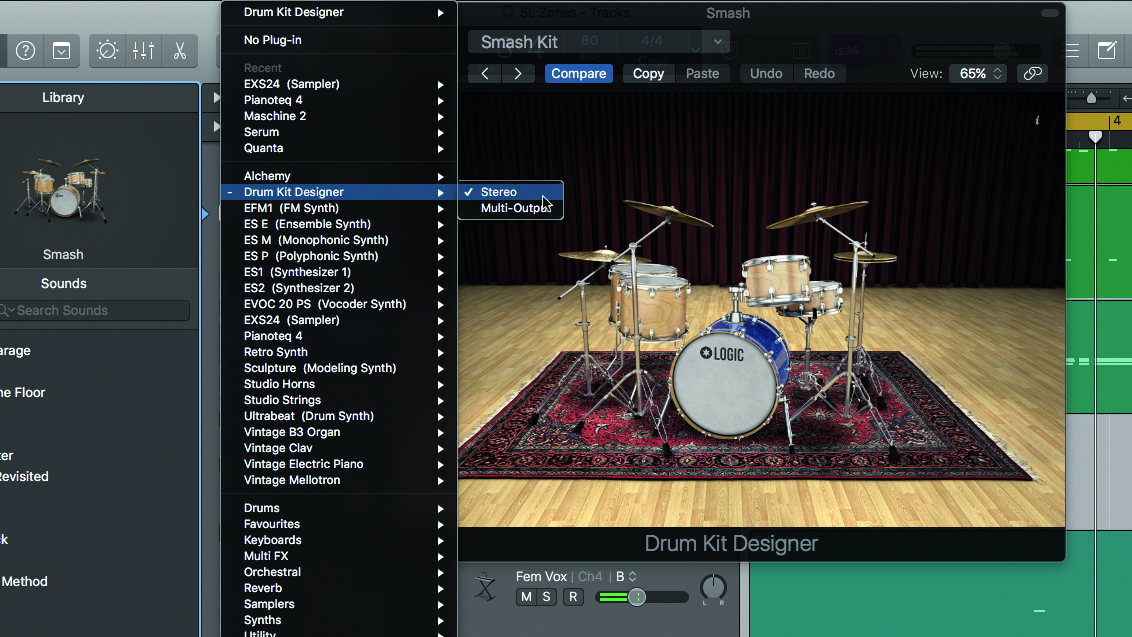The image size is (1132, 637).
Task: Select the Reverb category item
Action: 339,589
